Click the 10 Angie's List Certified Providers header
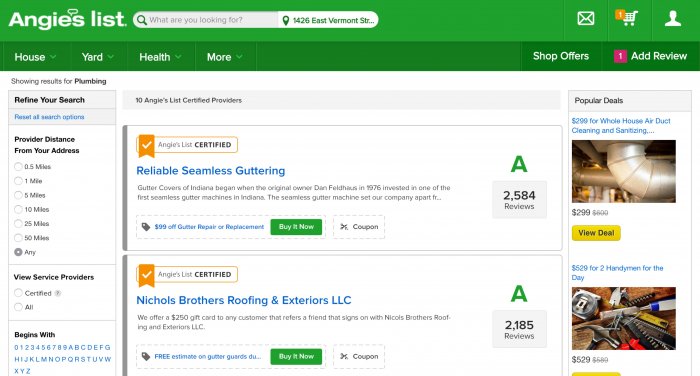 188,100
